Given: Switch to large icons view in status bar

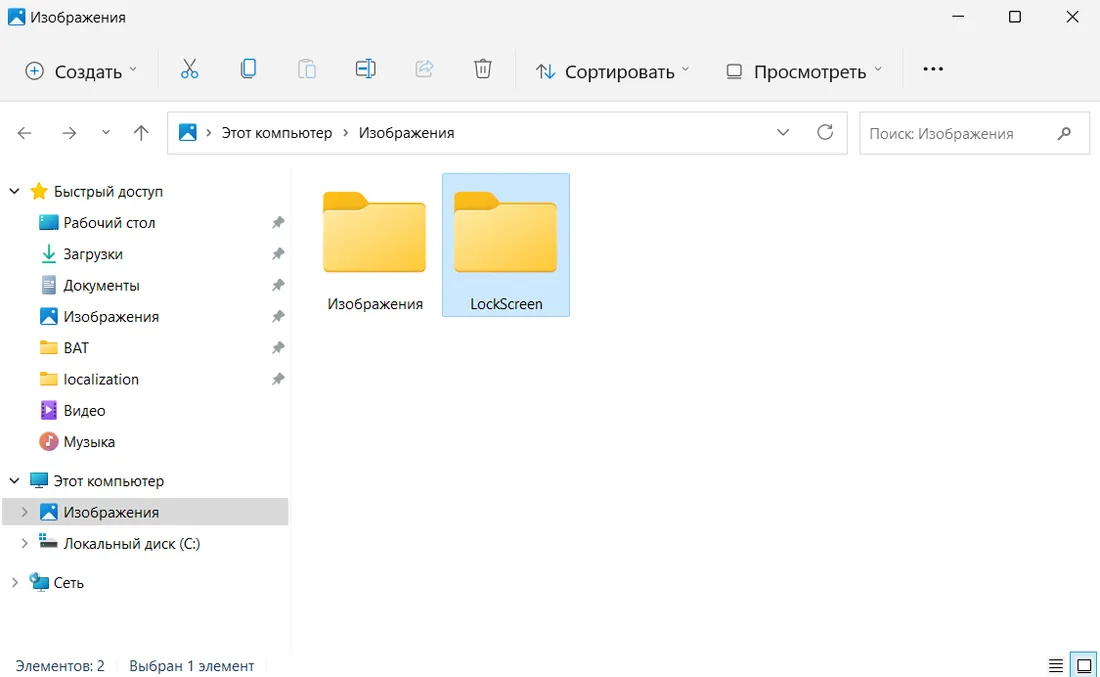Looking at the screenshot, I should (1083, 665).
